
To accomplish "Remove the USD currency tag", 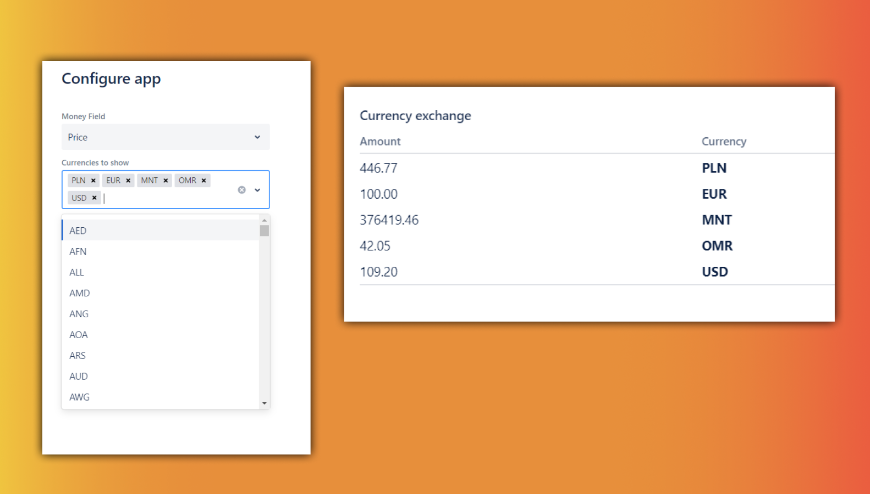I will pyautogui.click(x=94, y=198).
